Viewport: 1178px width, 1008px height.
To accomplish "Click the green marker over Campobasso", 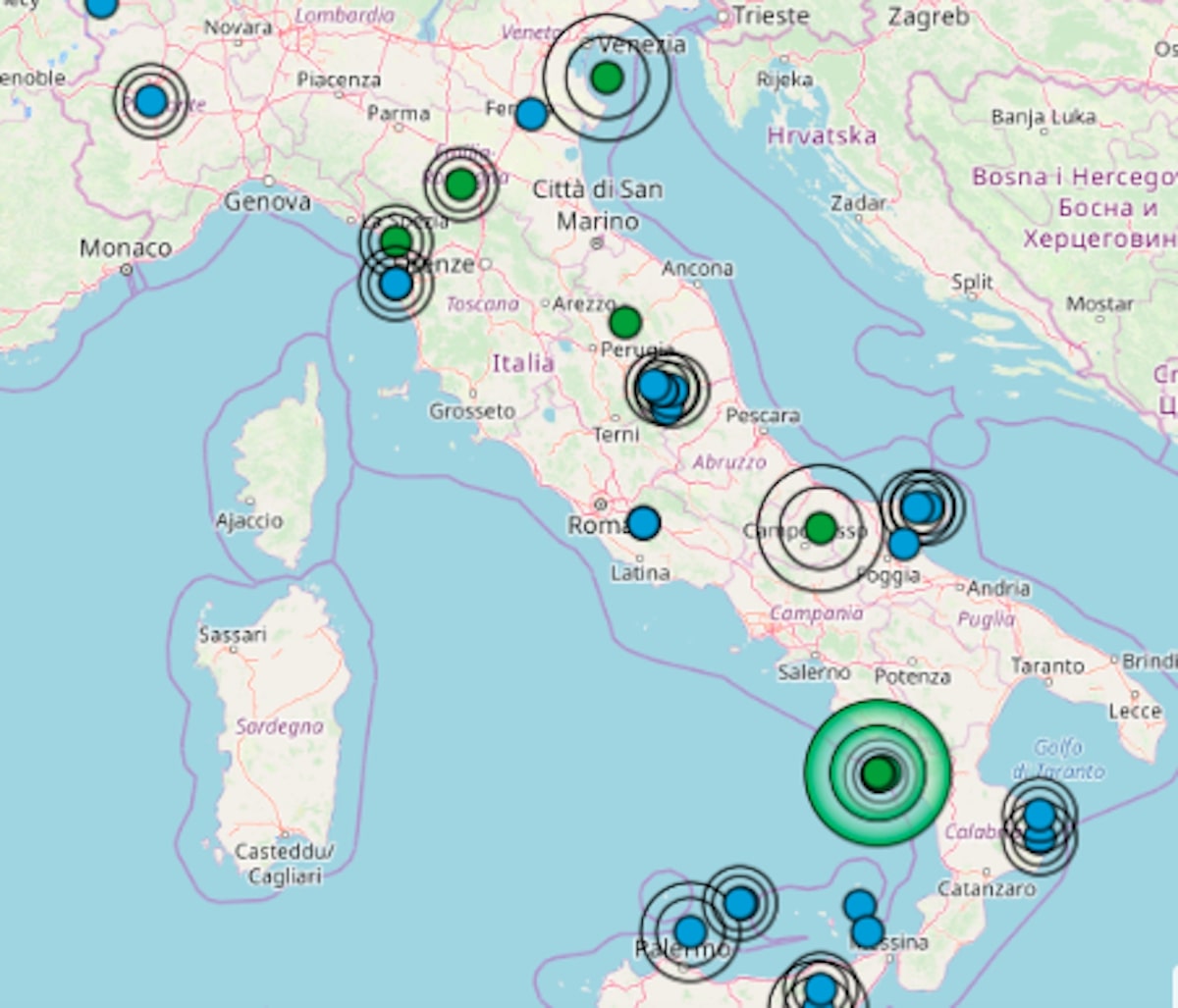I will [820, 528].
